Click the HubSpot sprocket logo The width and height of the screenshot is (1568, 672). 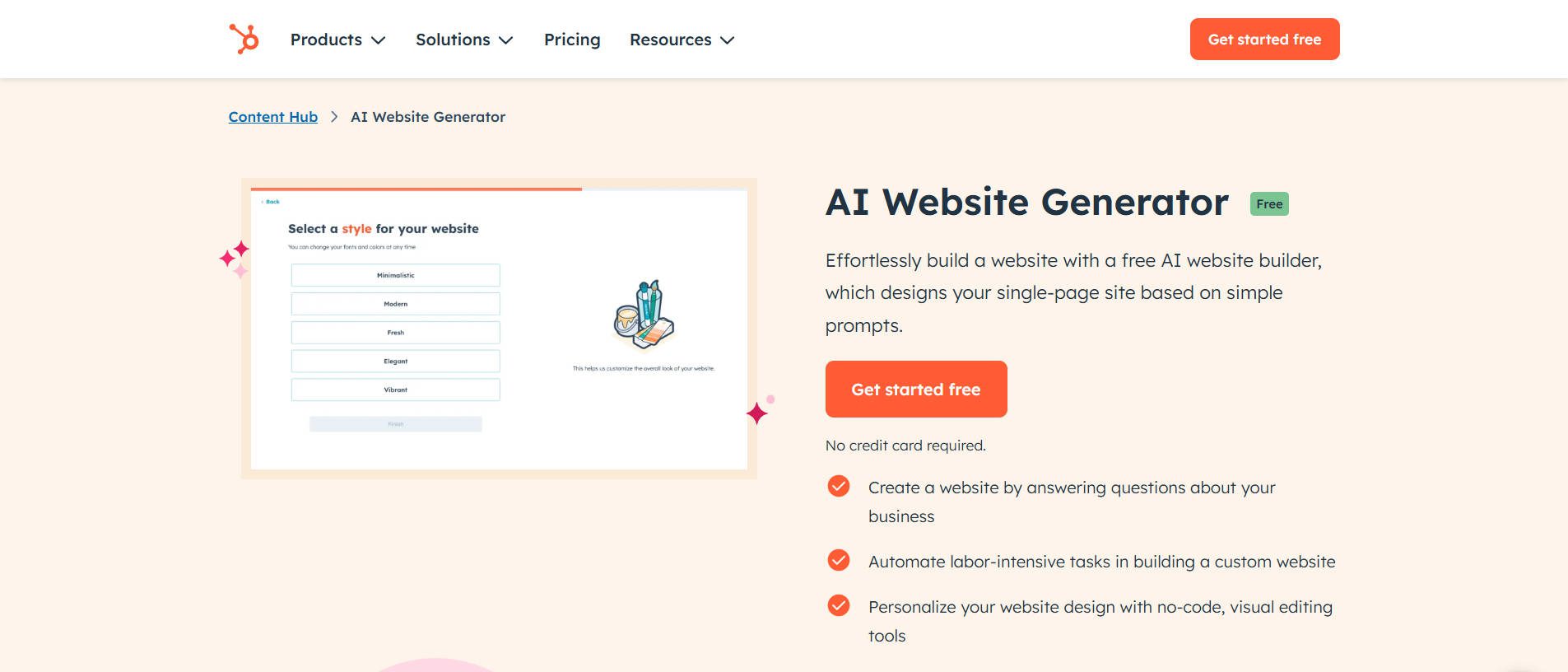pyautogui.click(x=244, y=38)
